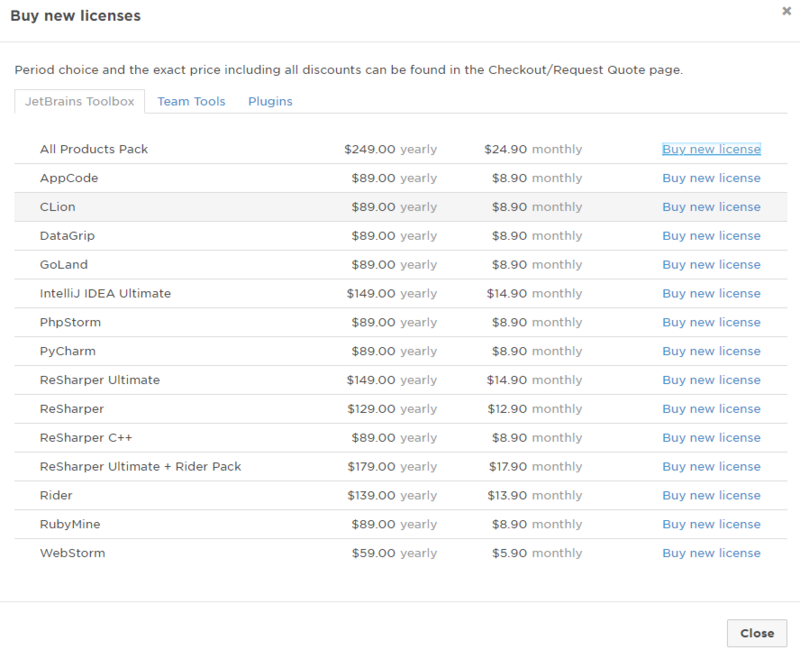
Task: Buy new license for WebStorm
Action: 711,553
